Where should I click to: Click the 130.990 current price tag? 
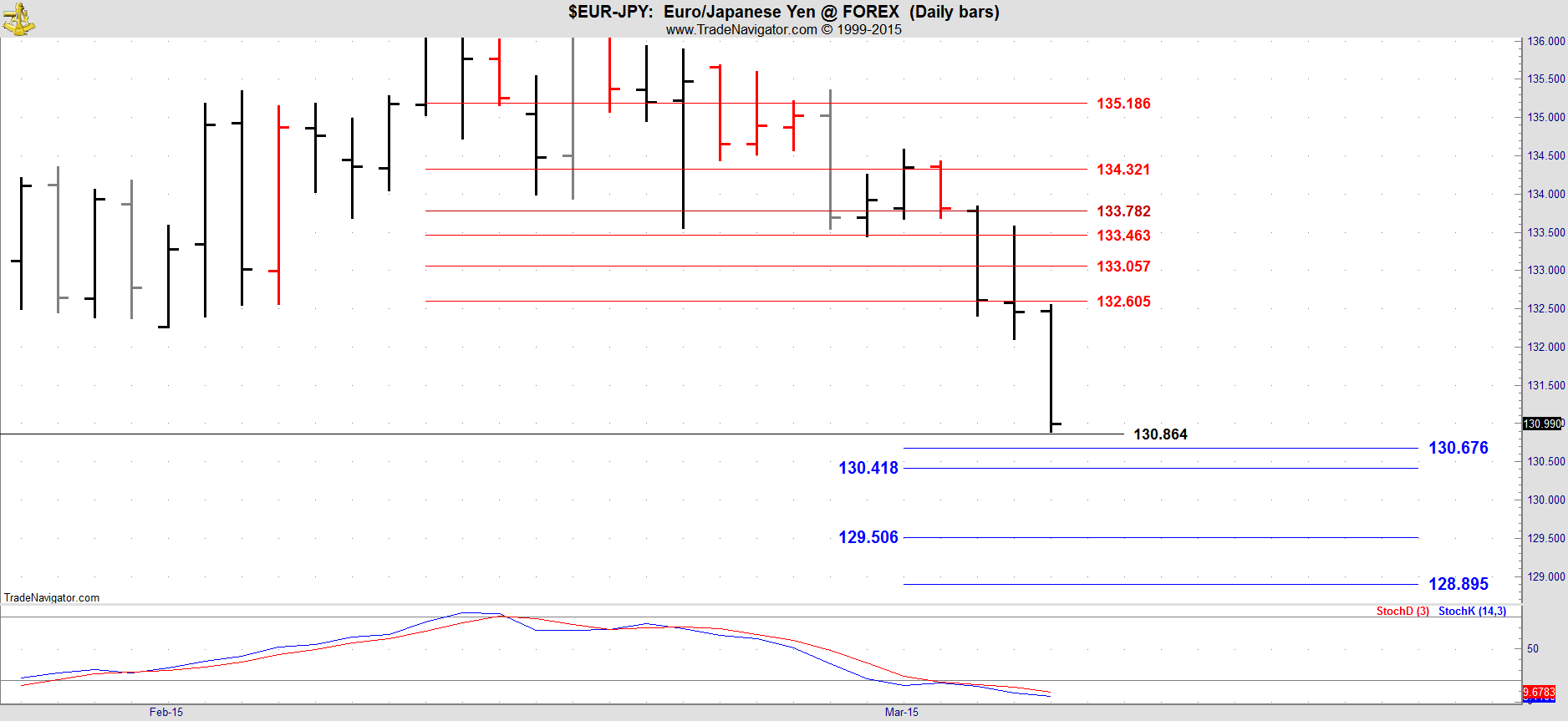[x=1542, y=424]
